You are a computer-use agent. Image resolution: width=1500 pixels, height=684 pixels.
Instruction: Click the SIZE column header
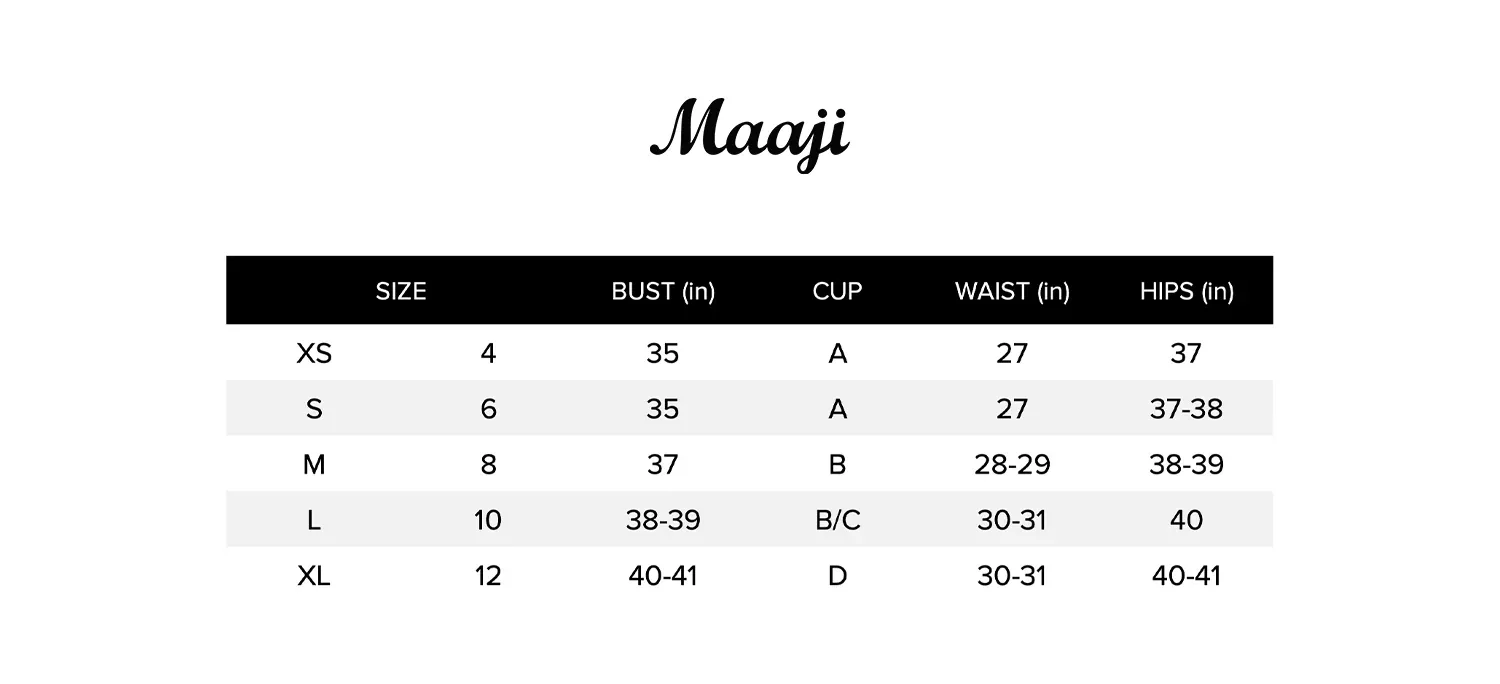[x=401, y=291]
